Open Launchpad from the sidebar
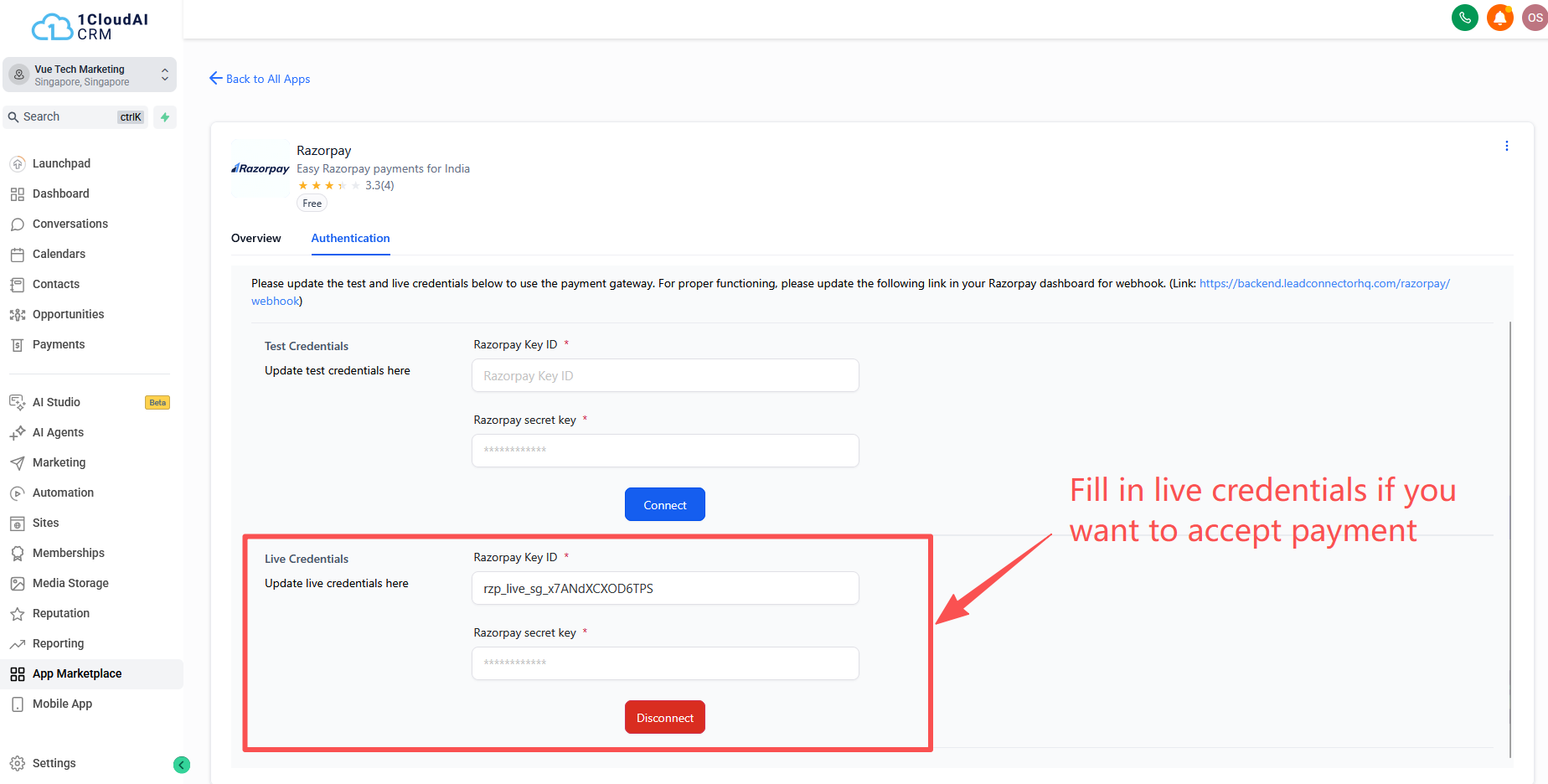 click(x=61, y=163)
